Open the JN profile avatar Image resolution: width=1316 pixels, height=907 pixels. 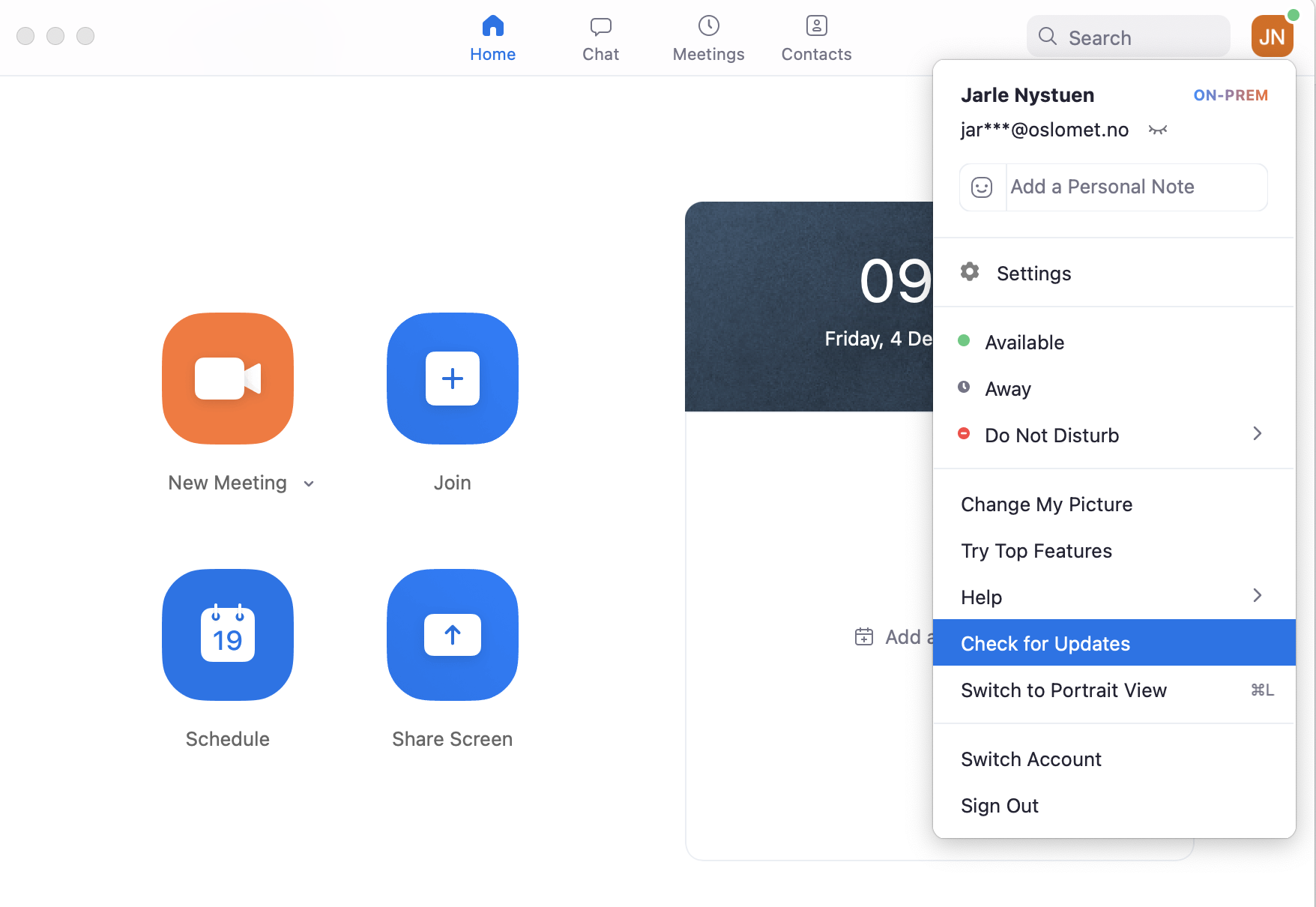pos(1273,36)
